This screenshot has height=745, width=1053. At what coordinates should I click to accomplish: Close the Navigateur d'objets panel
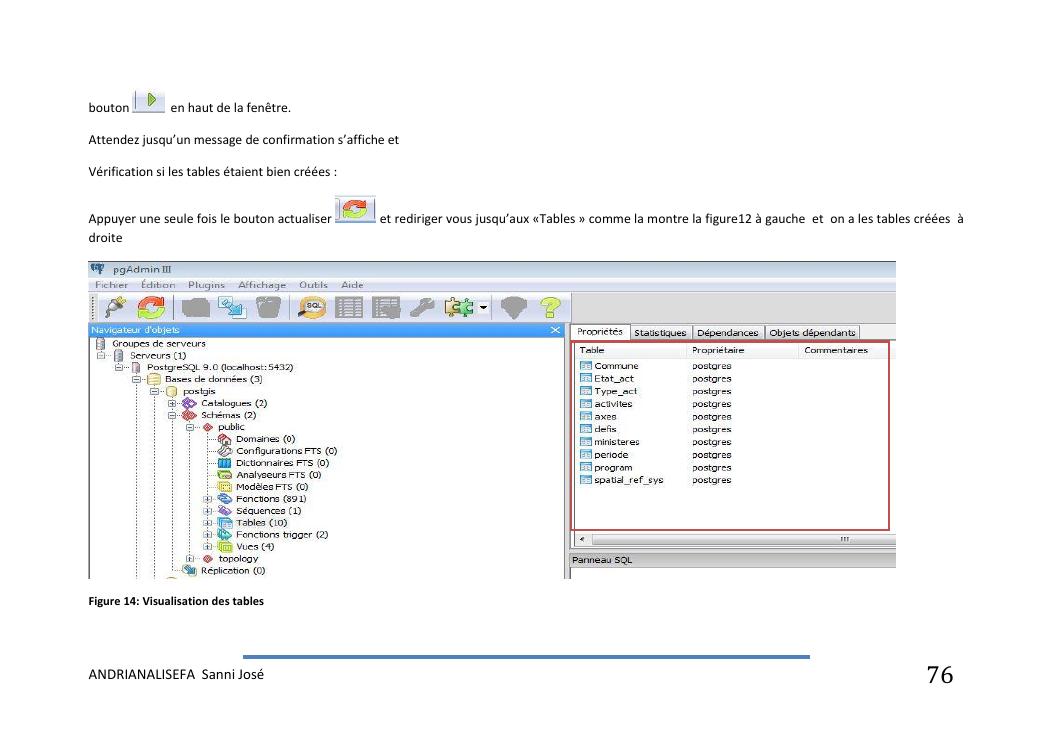556,330
